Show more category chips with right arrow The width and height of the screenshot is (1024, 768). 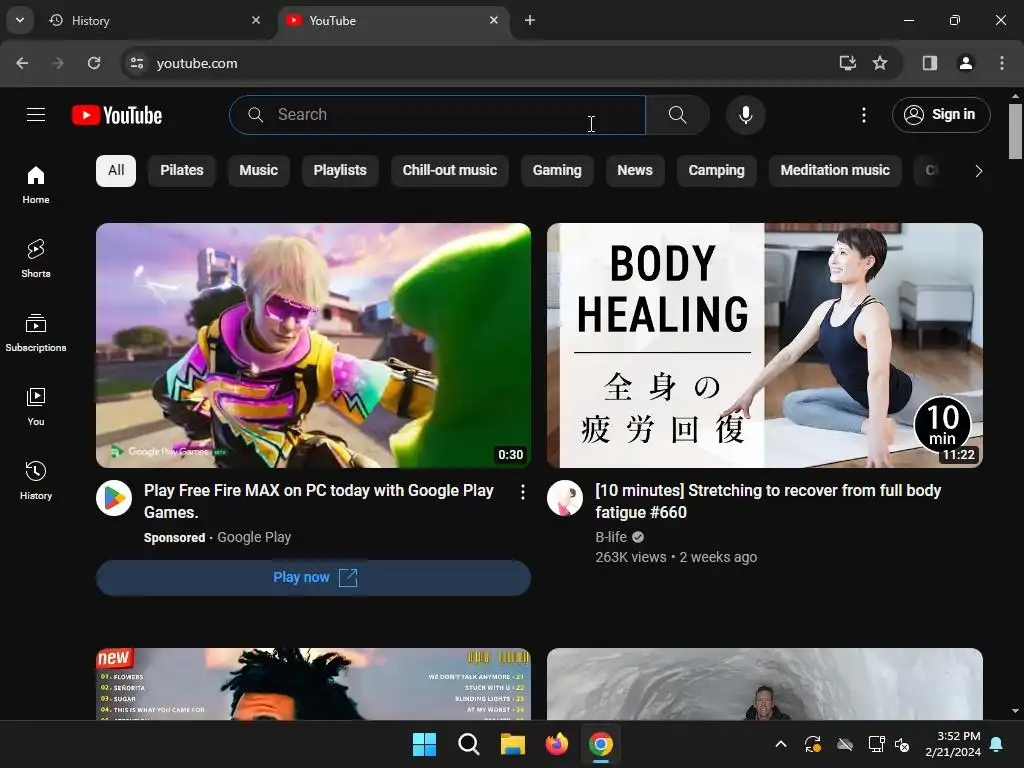point(978,171)
